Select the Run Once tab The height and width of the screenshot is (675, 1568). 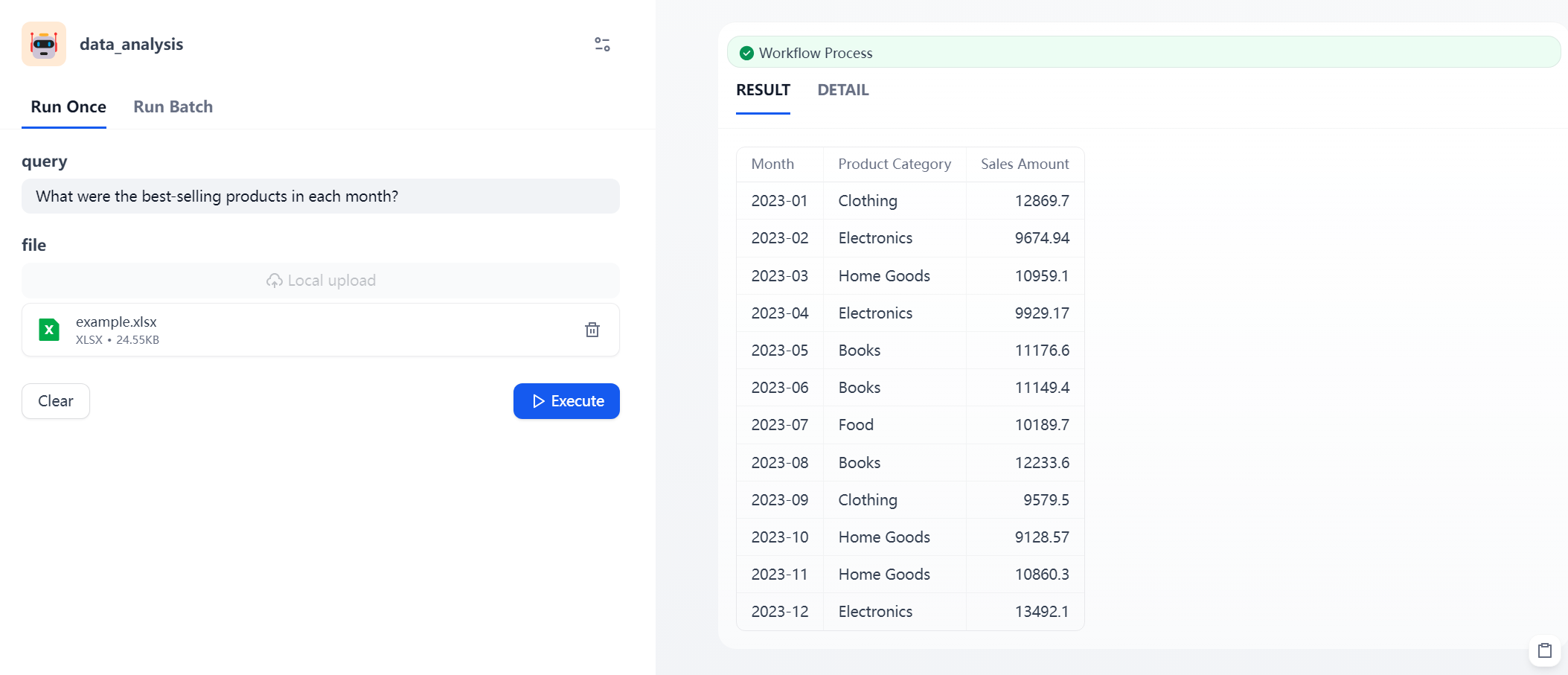(68, 107)
